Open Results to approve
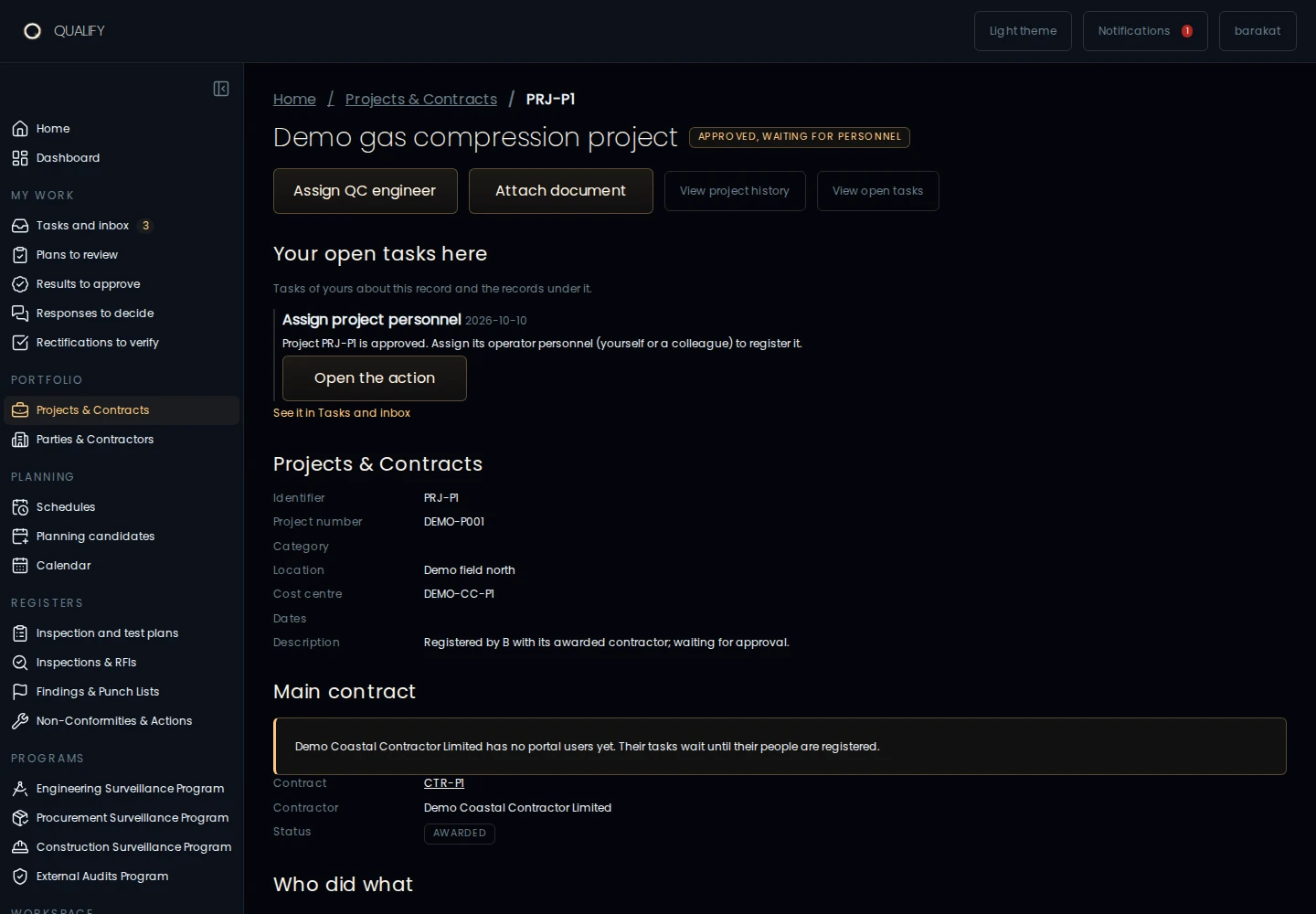1316x914 pixels. (122, 284)
